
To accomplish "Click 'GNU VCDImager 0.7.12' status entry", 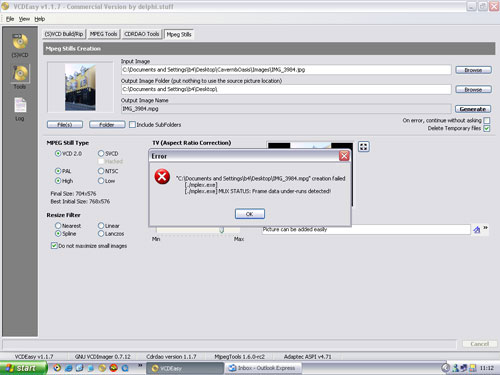I will coord(103,357).
